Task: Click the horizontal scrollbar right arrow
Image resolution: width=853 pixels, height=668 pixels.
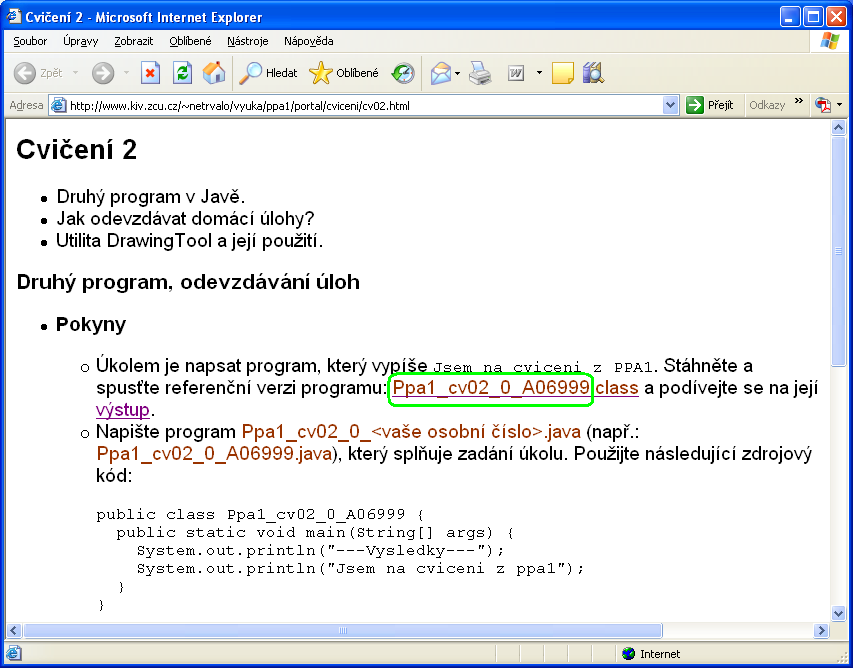Action: click(821, 630)
